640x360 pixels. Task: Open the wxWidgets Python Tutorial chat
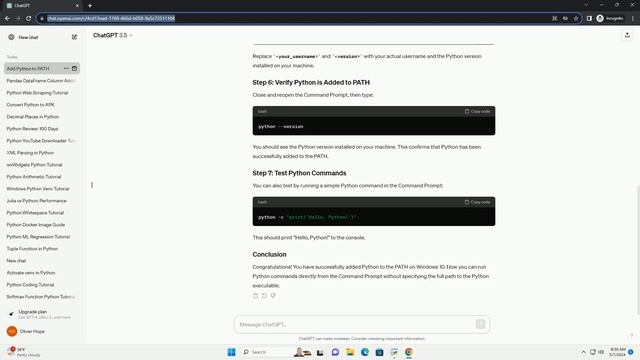pyautogui.click(x=42, y=165)
